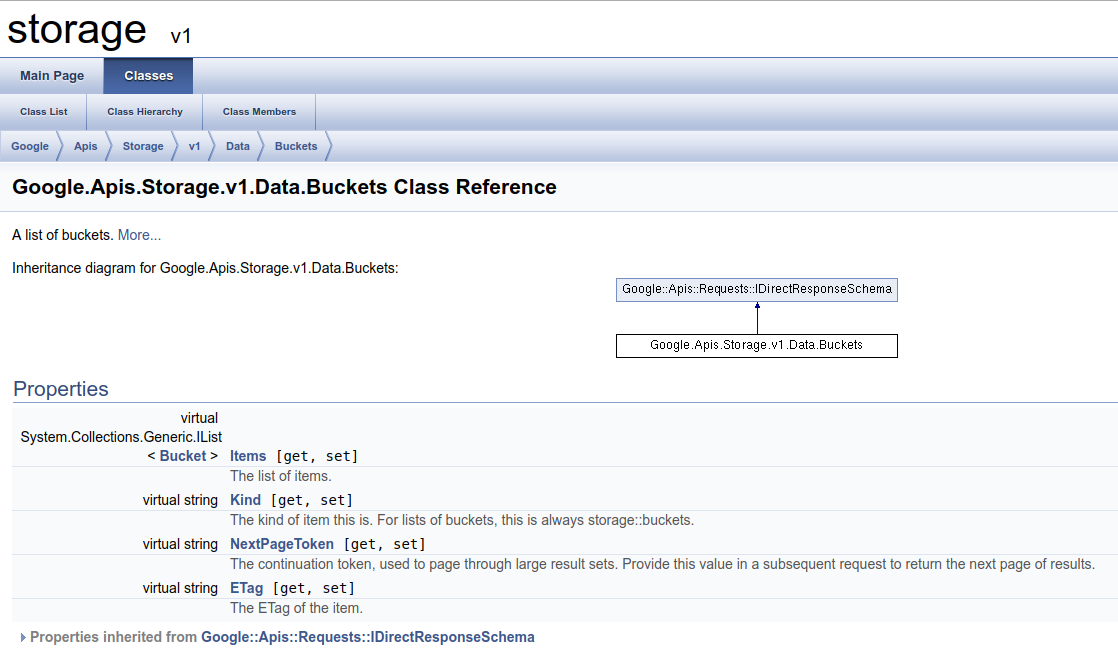This screenshot has width=1118, height=667.
Task: Click the continuation token description text
Action: tap(662, 564)
